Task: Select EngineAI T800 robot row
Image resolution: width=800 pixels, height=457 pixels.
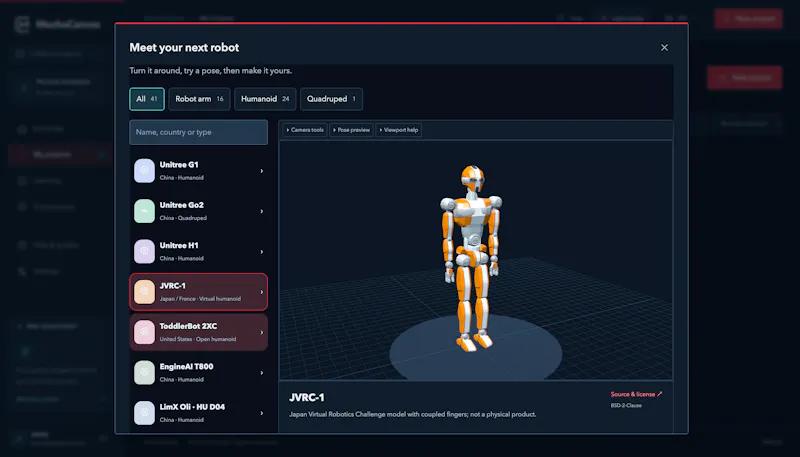Action: coord(198,372)
